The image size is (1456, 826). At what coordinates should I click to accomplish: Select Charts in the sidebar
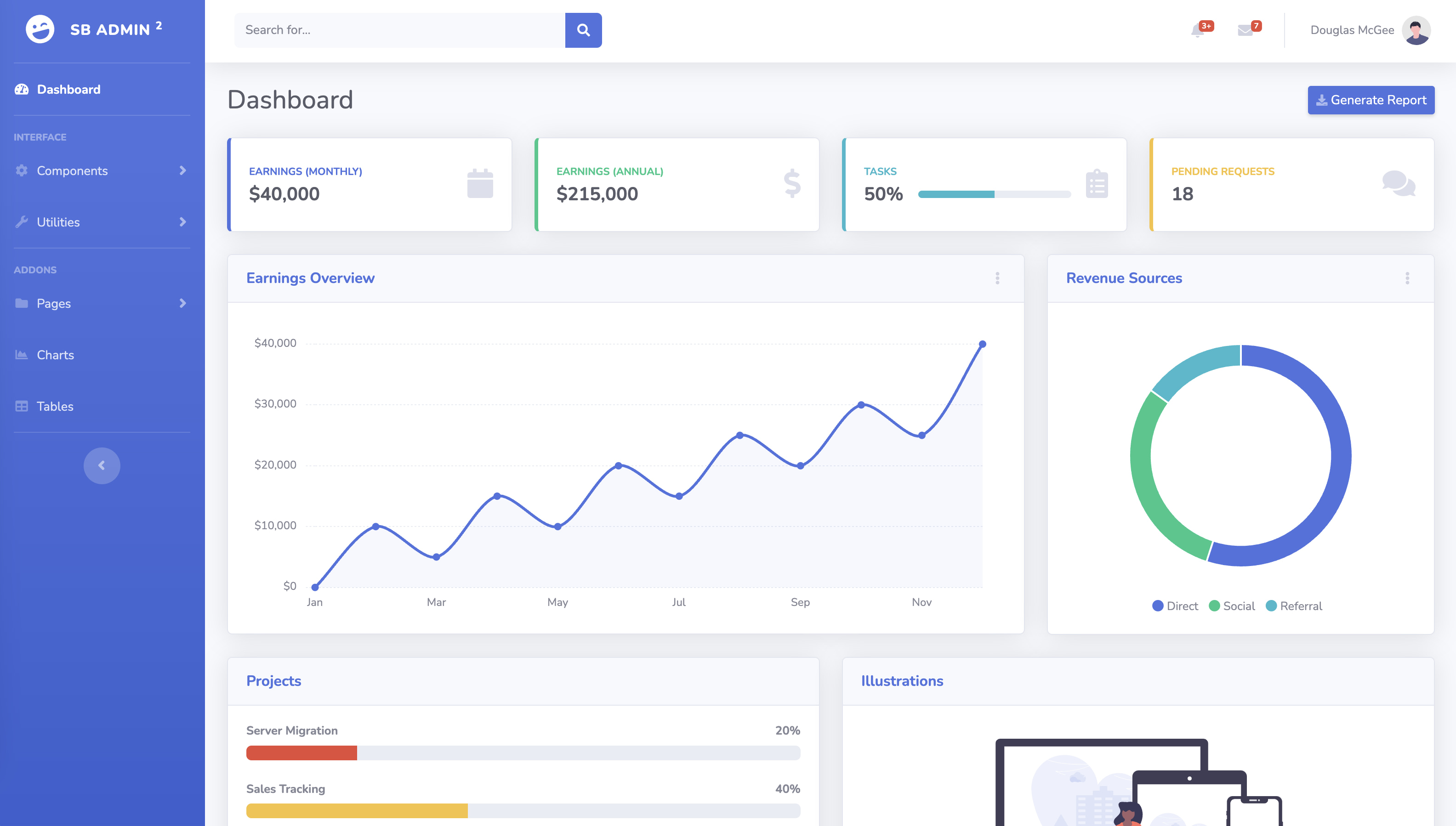[55, 355]
